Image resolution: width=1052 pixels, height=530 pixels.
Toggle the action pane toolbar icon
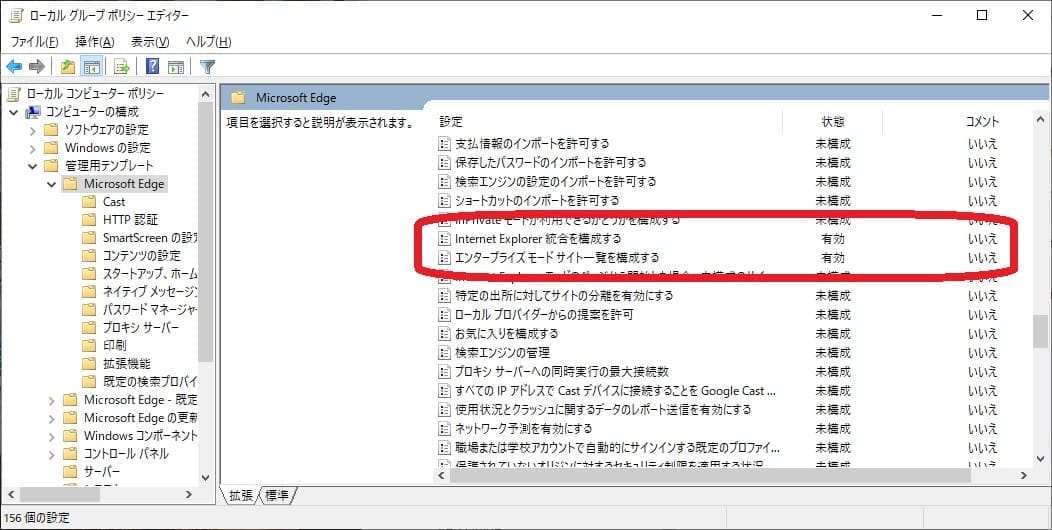[x=176, y=66]
